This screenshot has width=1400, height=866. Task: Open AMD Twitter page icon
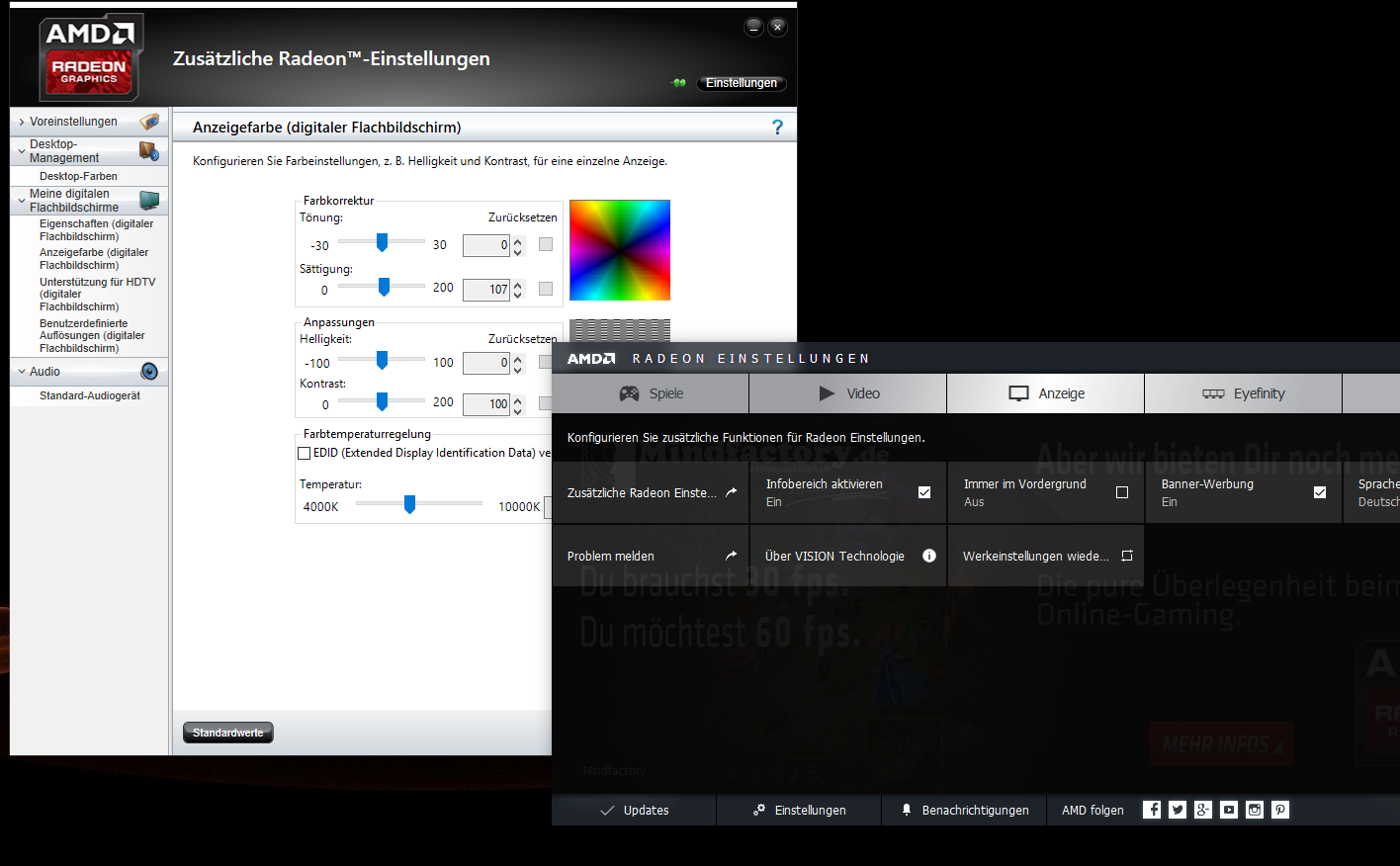click(x=1178, y=810)
